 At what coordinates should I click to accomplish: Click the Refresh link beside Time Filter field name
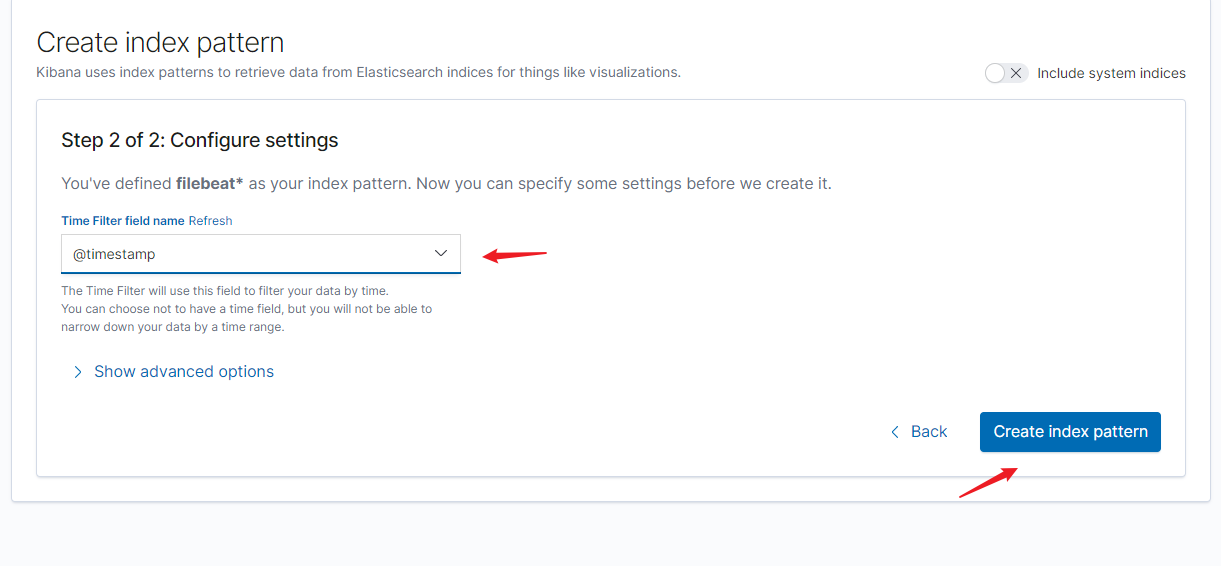[210, 220]
